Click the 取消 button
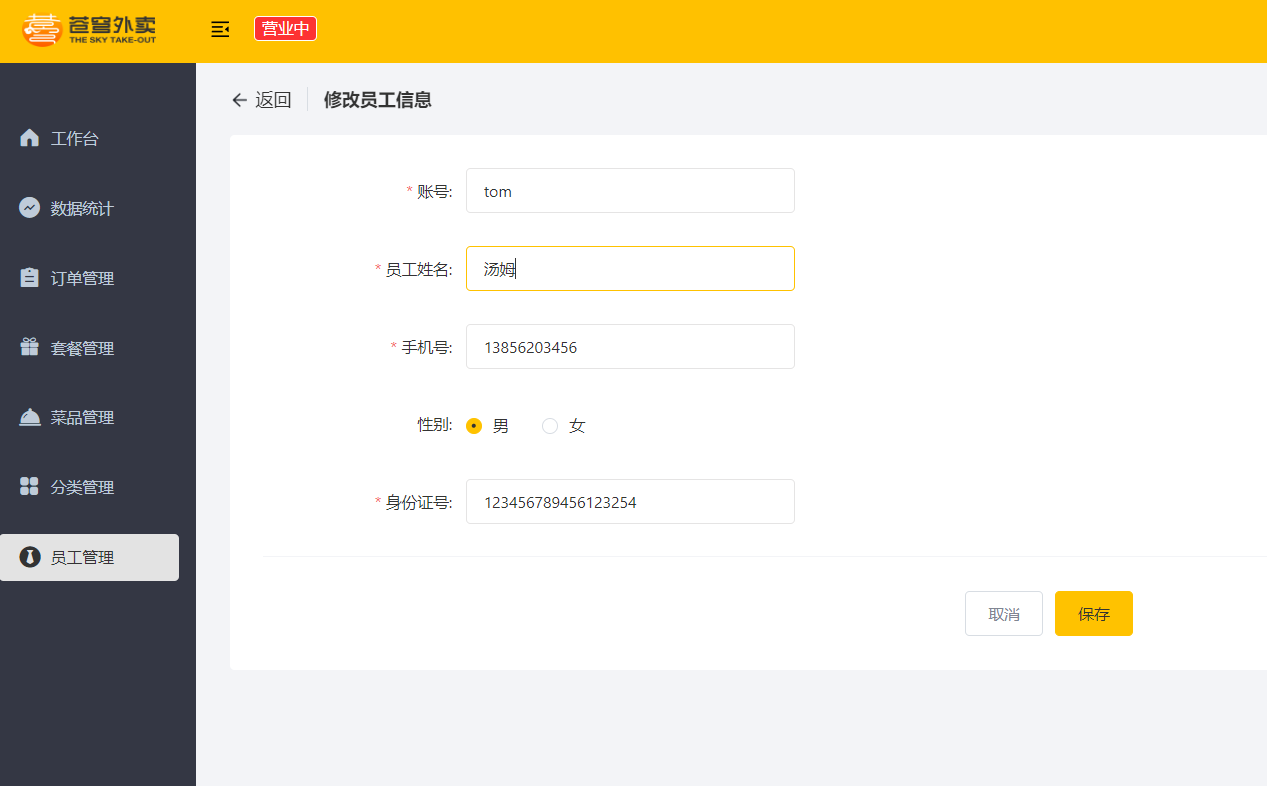This screenshot has height=786, width=1267. point(1004,613)
